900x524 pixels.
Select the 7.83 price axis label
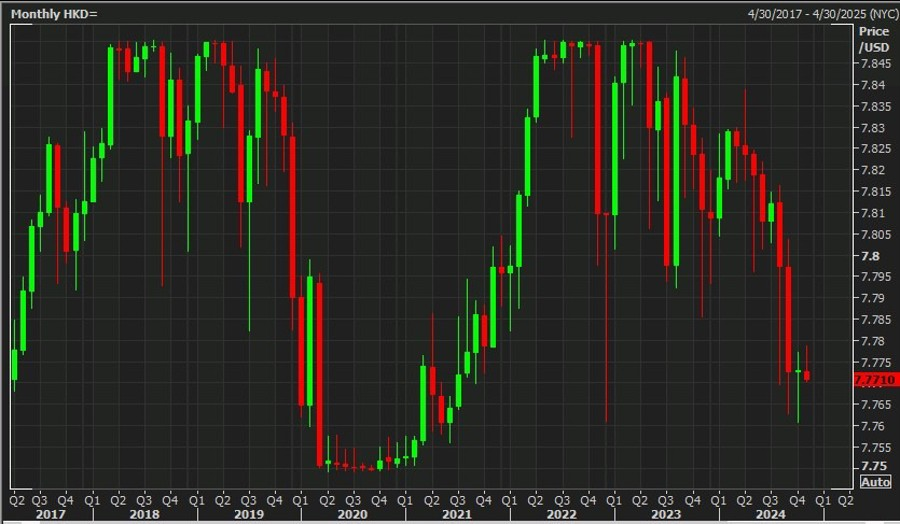(x=872, y=127)
